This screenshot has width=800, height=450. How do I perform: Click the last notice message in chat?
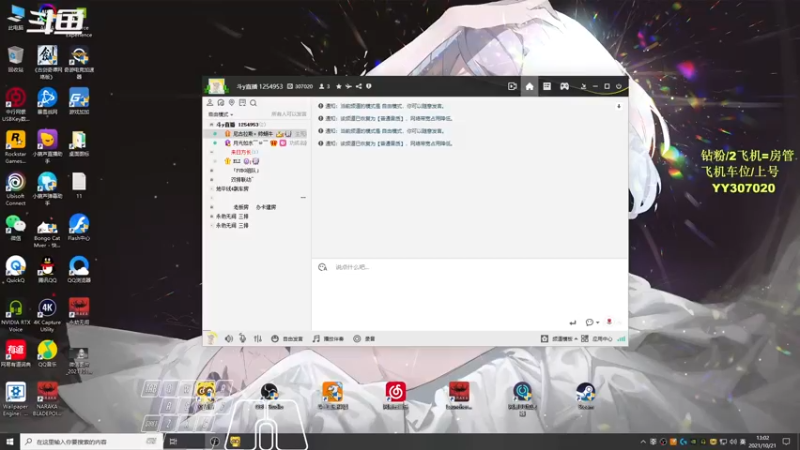point(386,143)
